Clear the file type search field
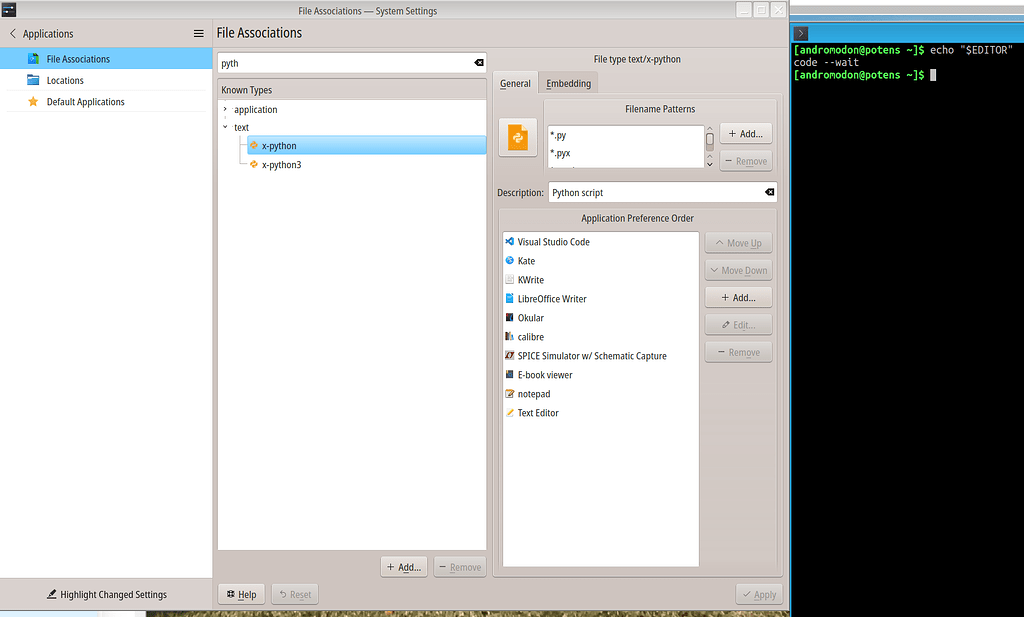Screen dimensions: 1024x617 (x=478, y=63)
